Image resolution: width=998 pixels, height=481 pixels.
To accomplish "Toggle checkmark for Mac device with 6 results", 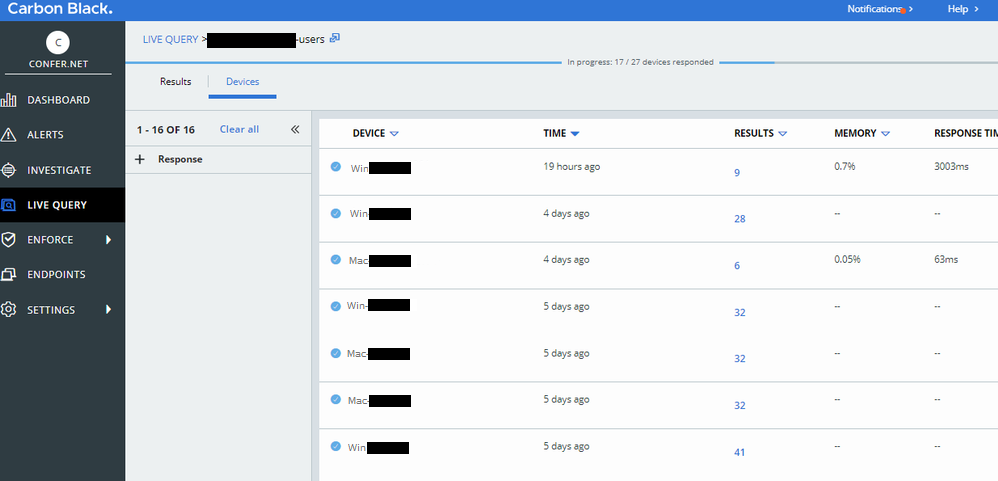I will tap(336, 259).
